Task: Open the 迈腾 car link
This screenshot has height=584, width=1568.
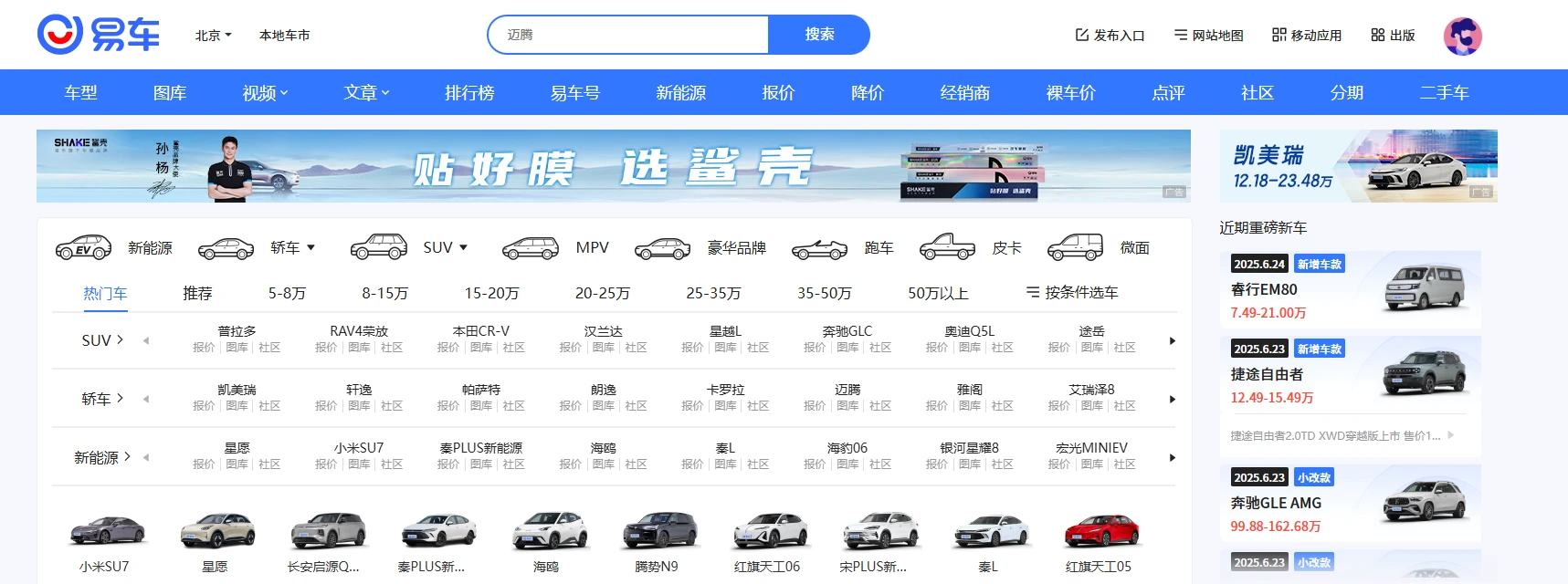Action: click(847, 390)
